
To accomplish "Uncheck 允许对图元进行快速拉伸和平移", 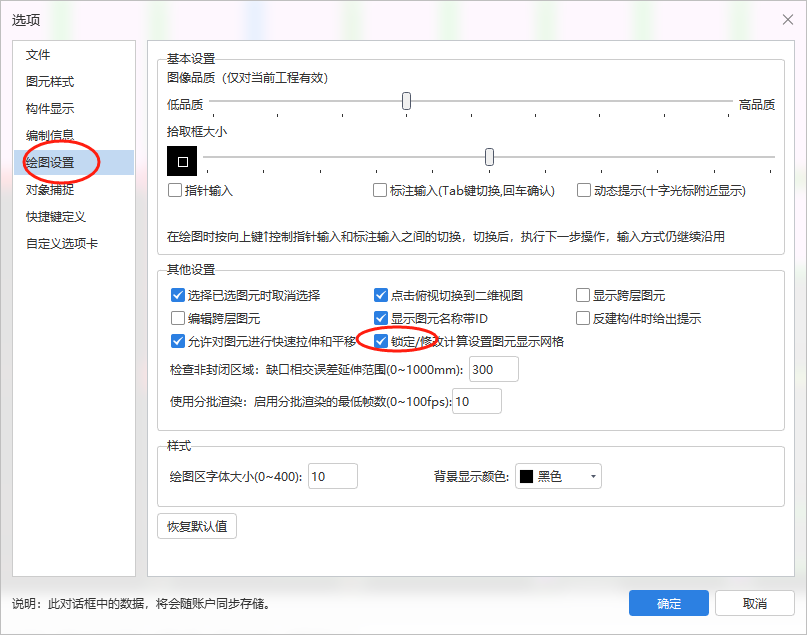I will pyautogui.click(x=178, y=341).
